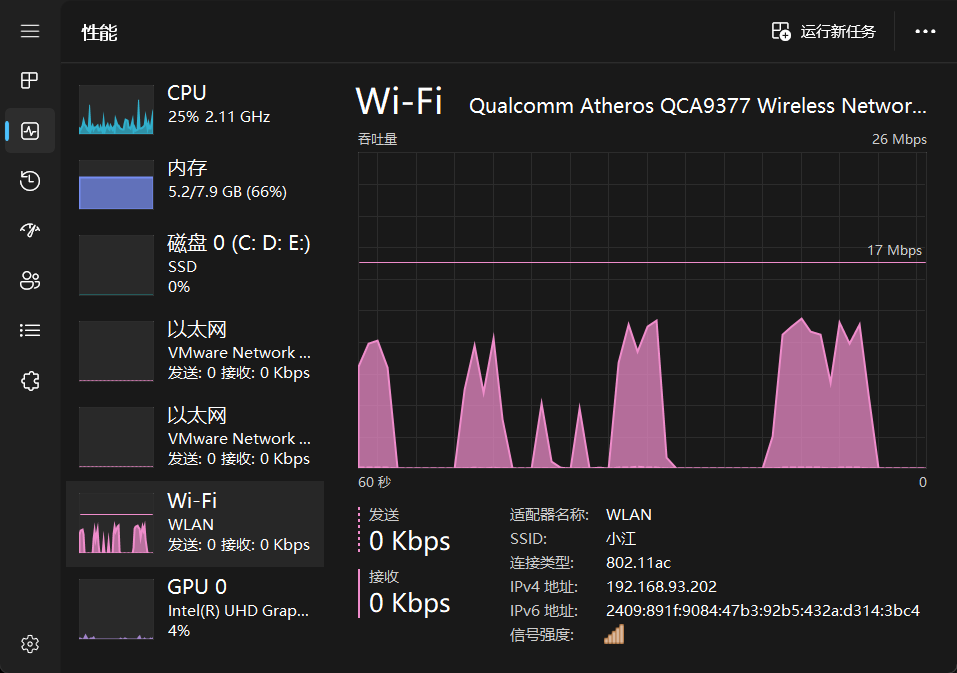Open the Startup apps page icon
The height and width of the screenshot is (673, 957).
30,230
